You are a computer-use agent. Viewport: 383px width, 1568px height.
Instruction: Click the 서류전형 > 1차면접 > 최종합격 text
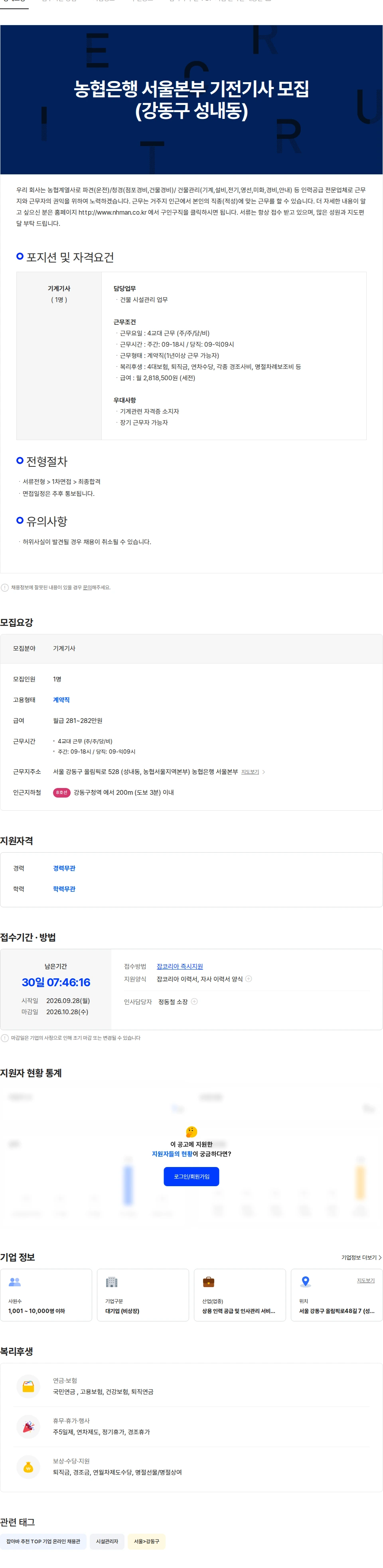(61, 482)
